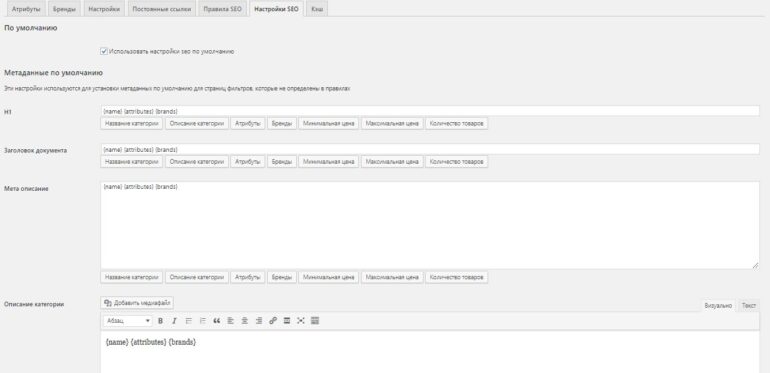Focus the Заголовок документа input field
Screen dimensions: 770x373
(430, 149)
